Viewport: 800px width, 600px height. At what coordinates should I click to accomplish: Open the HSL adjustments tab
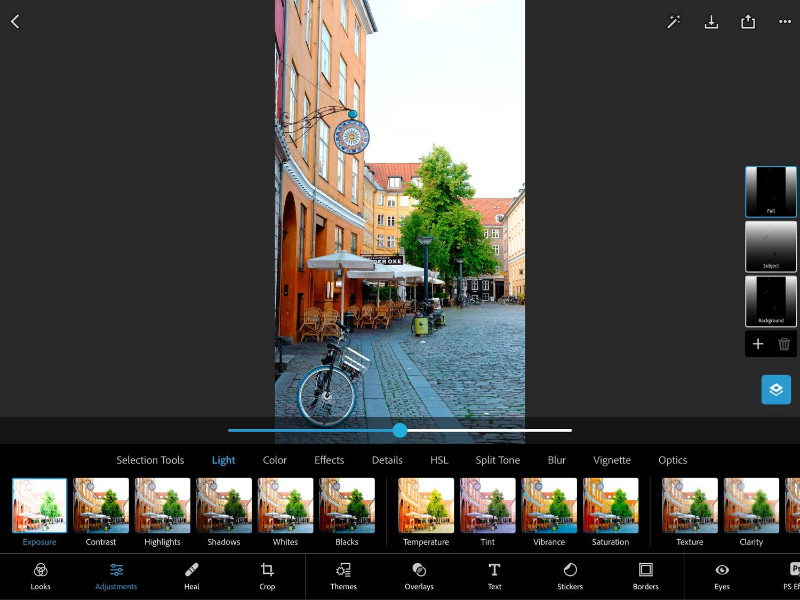(437, 460)
